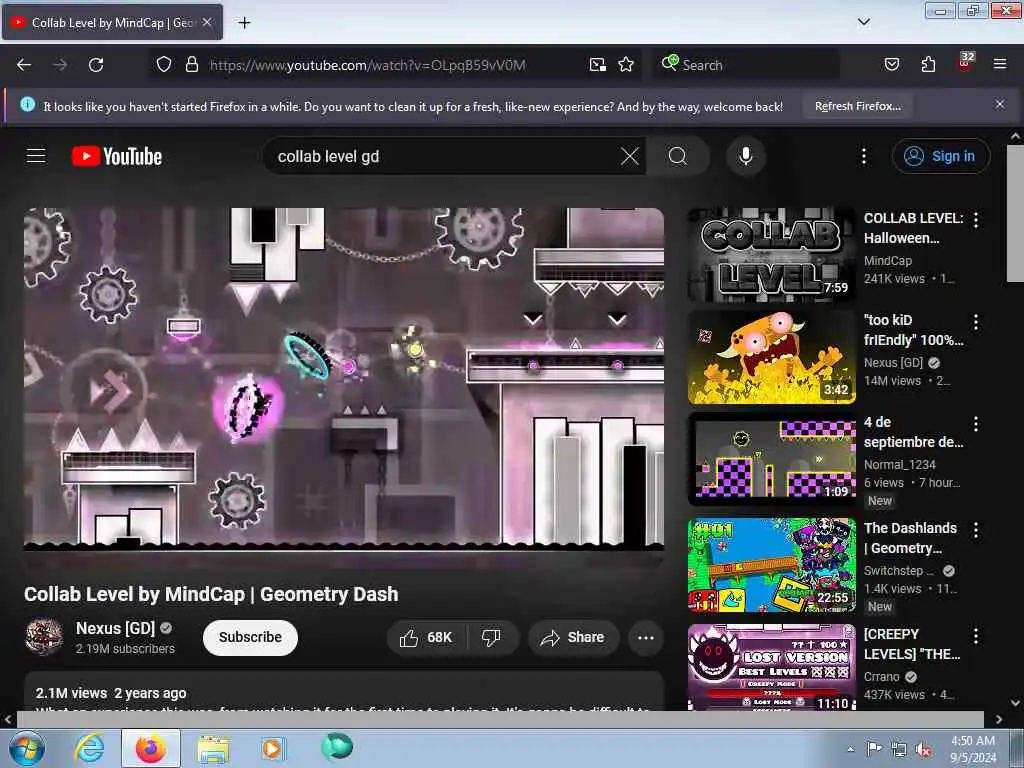1024x768 pixels.
Task: Bookmark this page with the star icon
Action: [x=626, y=65]
